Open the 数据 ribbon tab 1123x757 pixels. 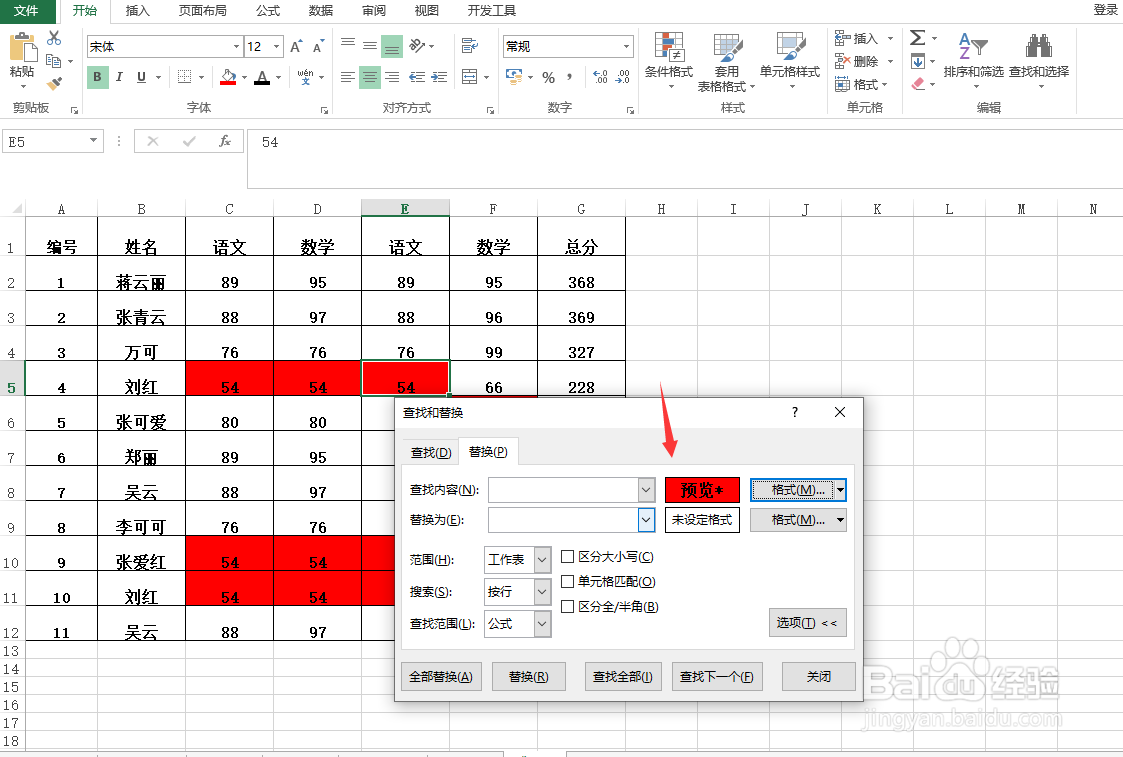pyautogui.click(x=320, y=11)
